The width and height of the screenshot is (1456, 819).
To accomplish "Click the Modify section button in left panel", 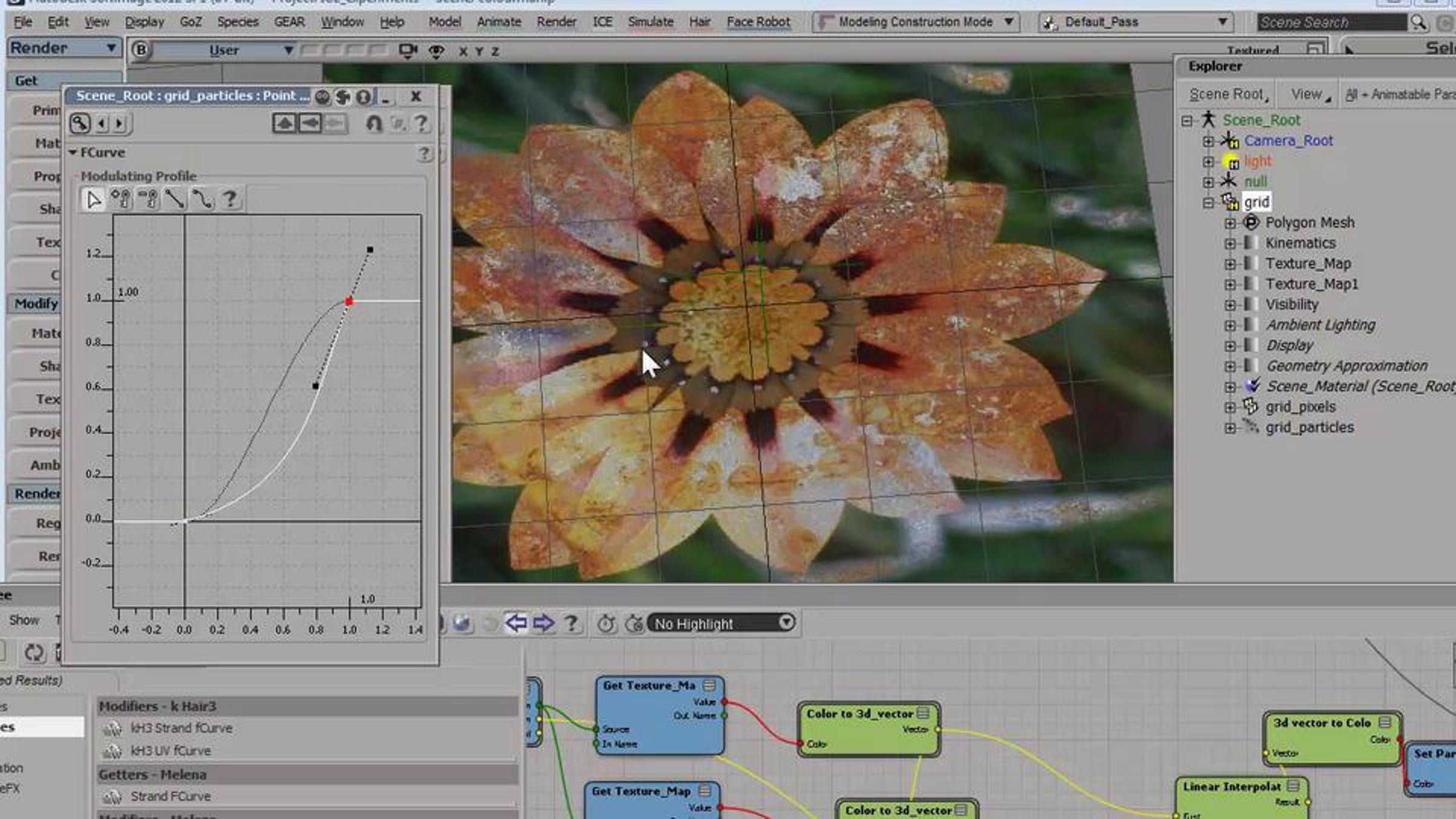I will point(34,303).
